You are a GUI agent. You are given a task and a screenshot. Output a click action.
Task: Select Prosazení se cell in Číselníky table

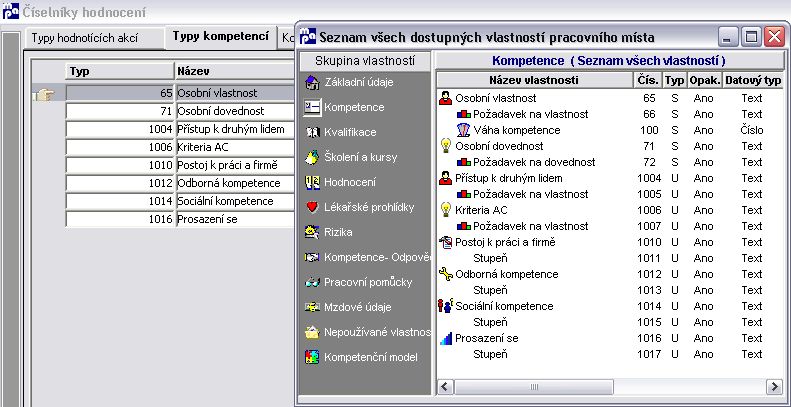(x=235, y=219)
